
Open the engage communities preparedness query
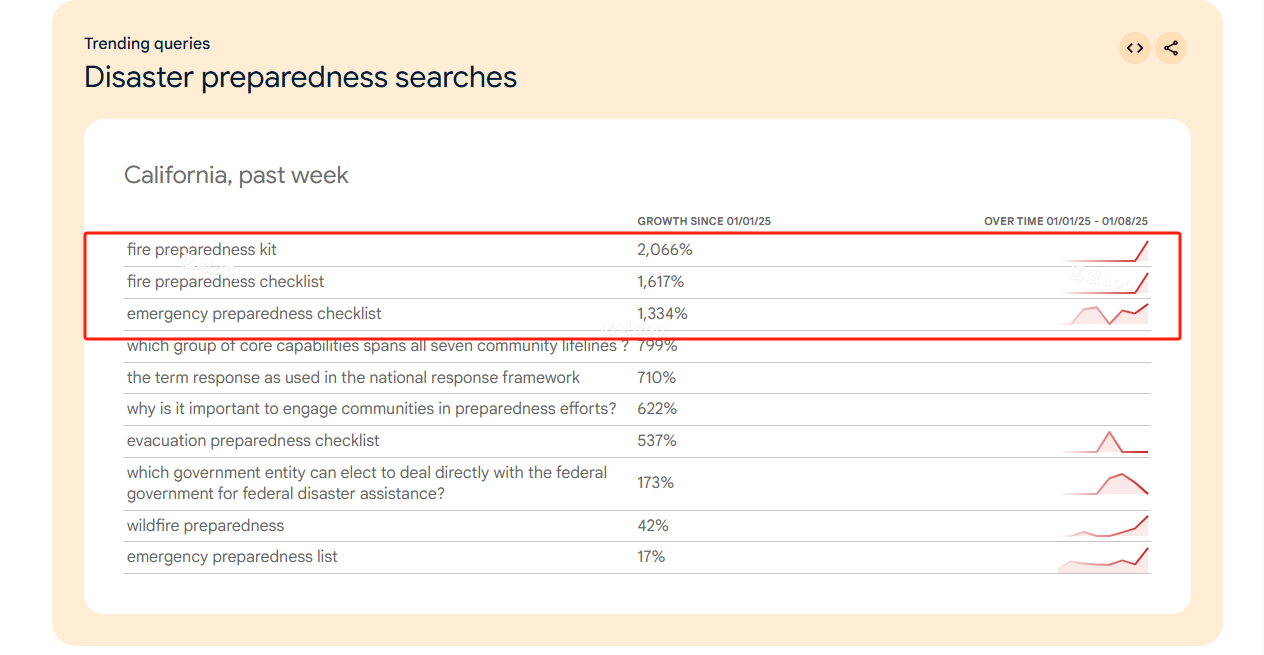[x=372, y=409]
